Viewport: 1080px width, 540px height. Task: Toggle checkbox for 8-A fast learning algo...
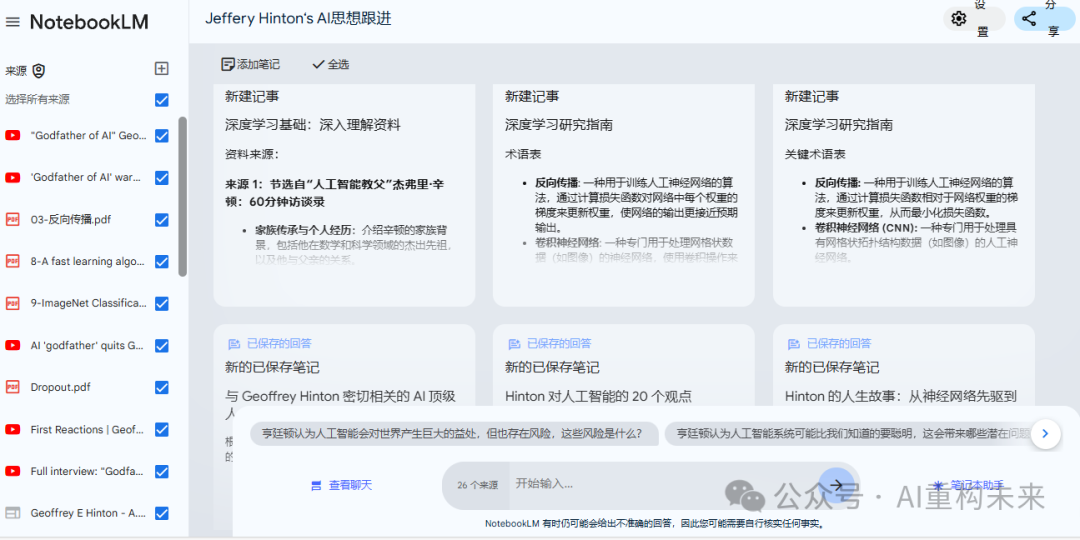tap(162, 262)
